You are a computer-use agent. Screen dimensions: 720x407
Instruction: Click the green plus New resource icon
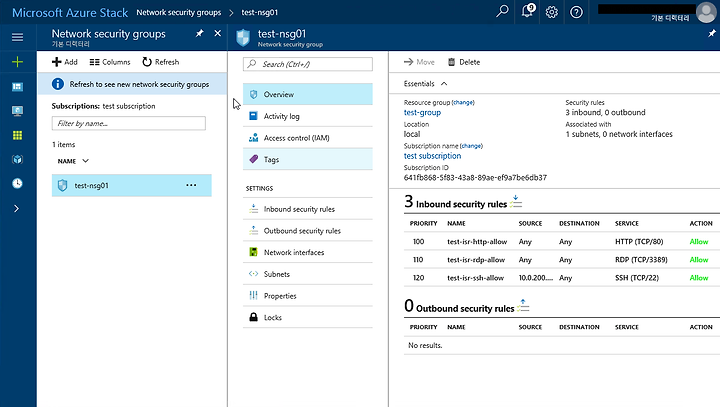tap(17, 62)
